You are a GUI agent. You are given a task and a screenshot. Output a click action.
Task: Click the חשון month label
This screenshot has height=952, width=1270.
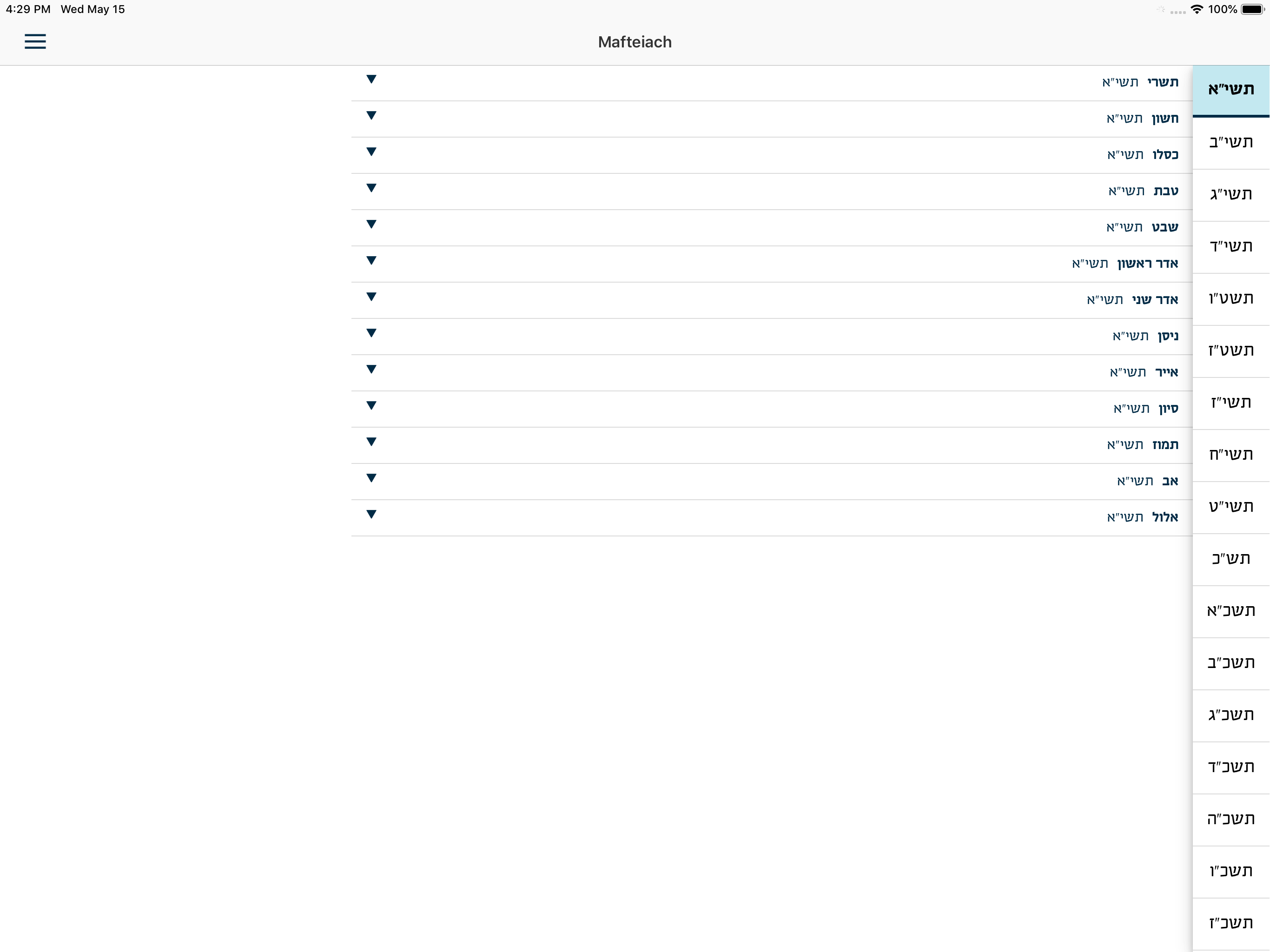(1165, 118)
